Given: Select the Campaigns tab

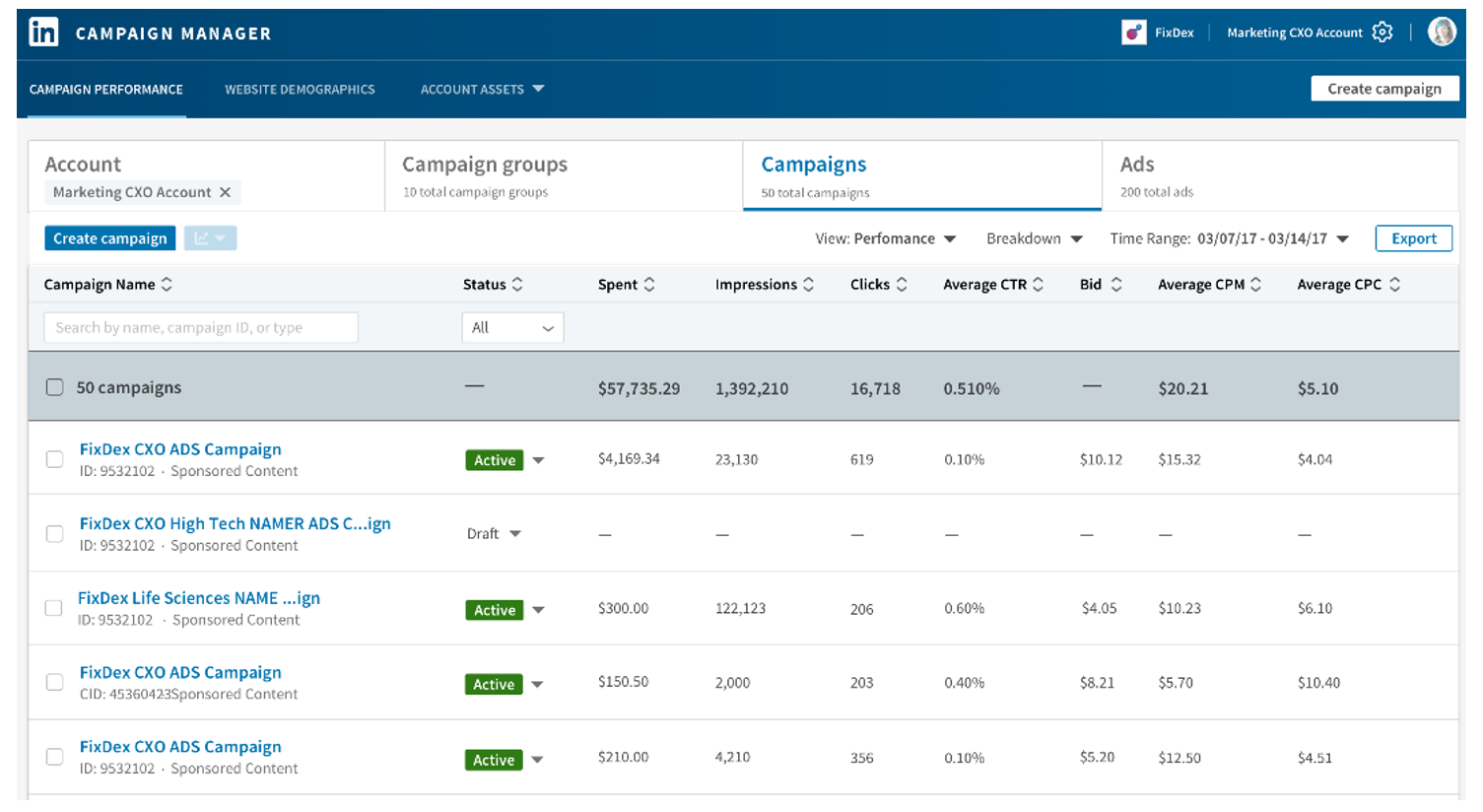Looking at the screenshot, I should click(x=922, y=176).
